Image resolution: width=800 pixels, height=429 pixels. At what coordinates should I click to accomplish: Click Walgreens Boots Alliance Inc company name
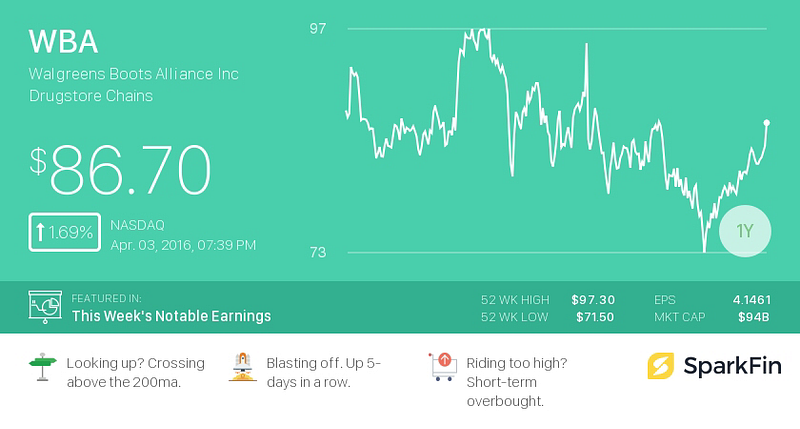[134, 74]
